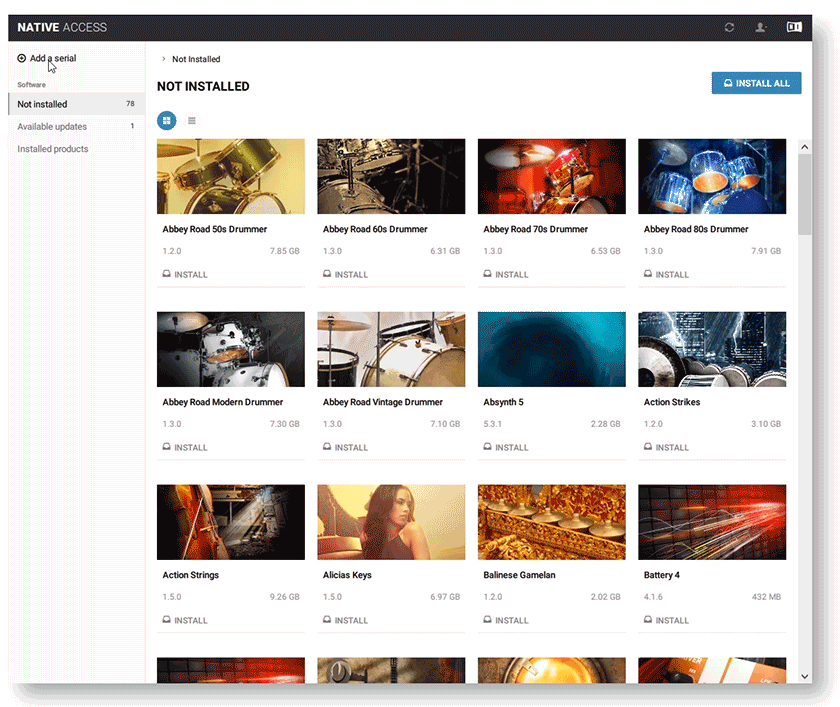Click the Abbey Road 70s Drummer title
Screen dimensions: 840x707
pyautogui.click(x=535, y=229)
